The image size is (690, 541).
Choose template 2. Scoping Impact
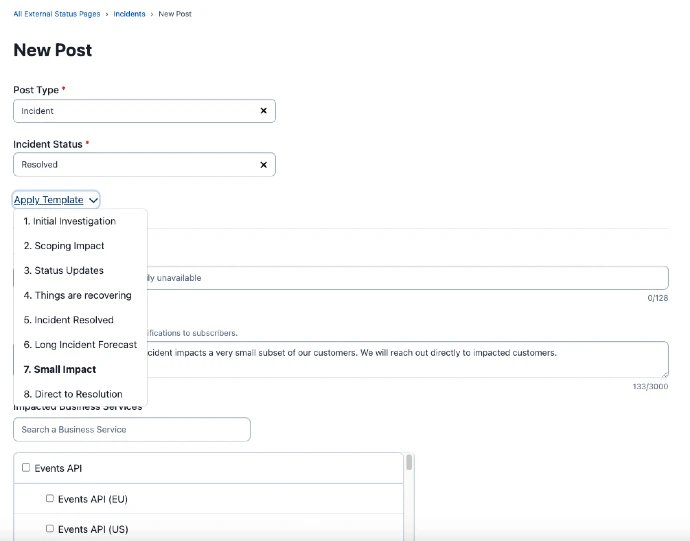pyautogui.click(x=81, y=246)
